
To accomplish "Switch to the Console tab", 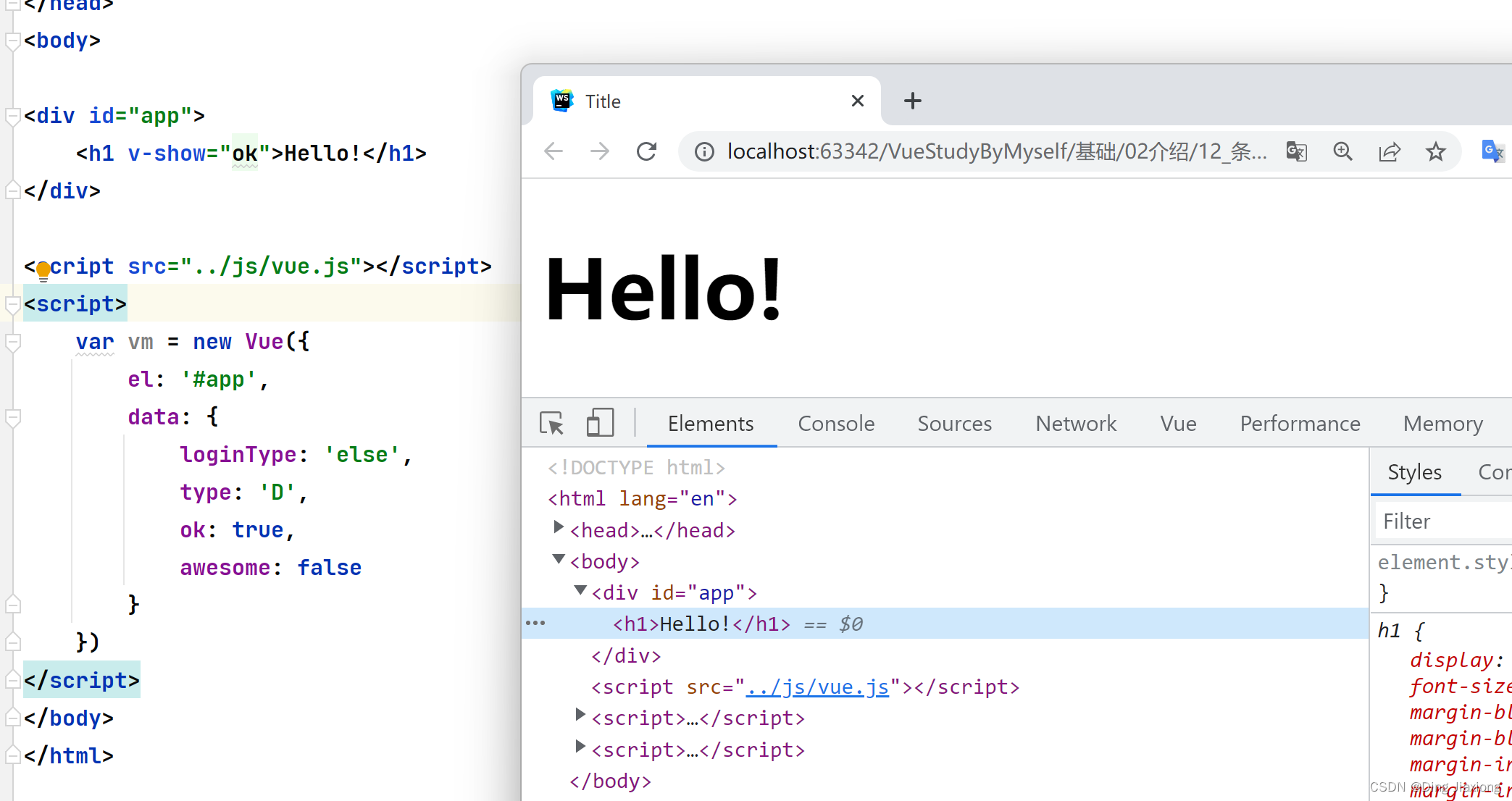I will 836,424.
